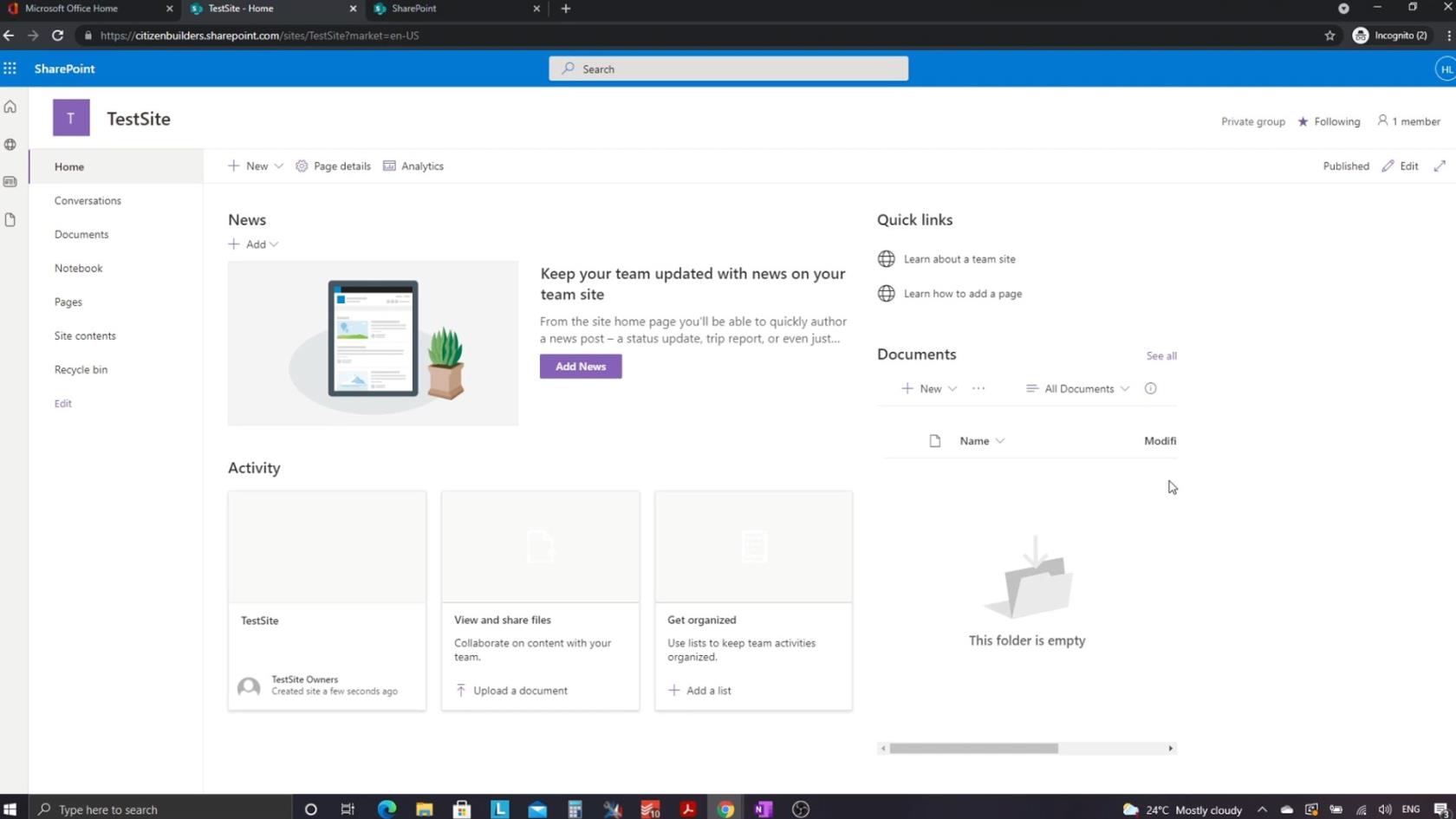
Task: Click the browser back arrow
Action: click(x=9, y=36)
